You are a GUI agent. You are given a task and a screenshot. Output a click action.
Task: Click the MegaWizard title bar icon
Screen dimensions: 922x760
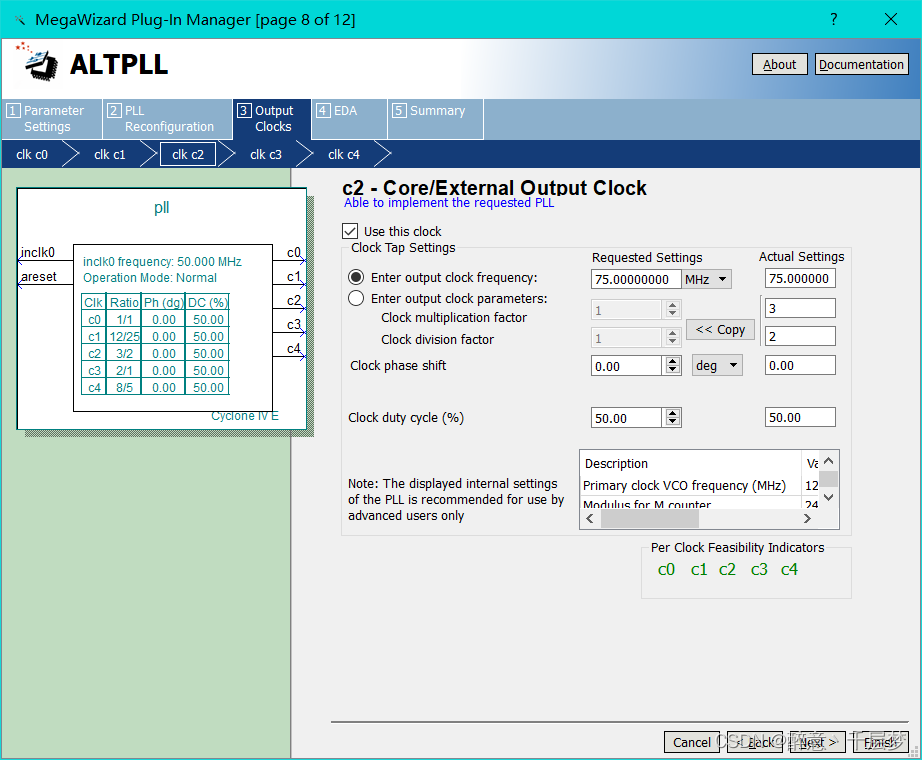20,20
